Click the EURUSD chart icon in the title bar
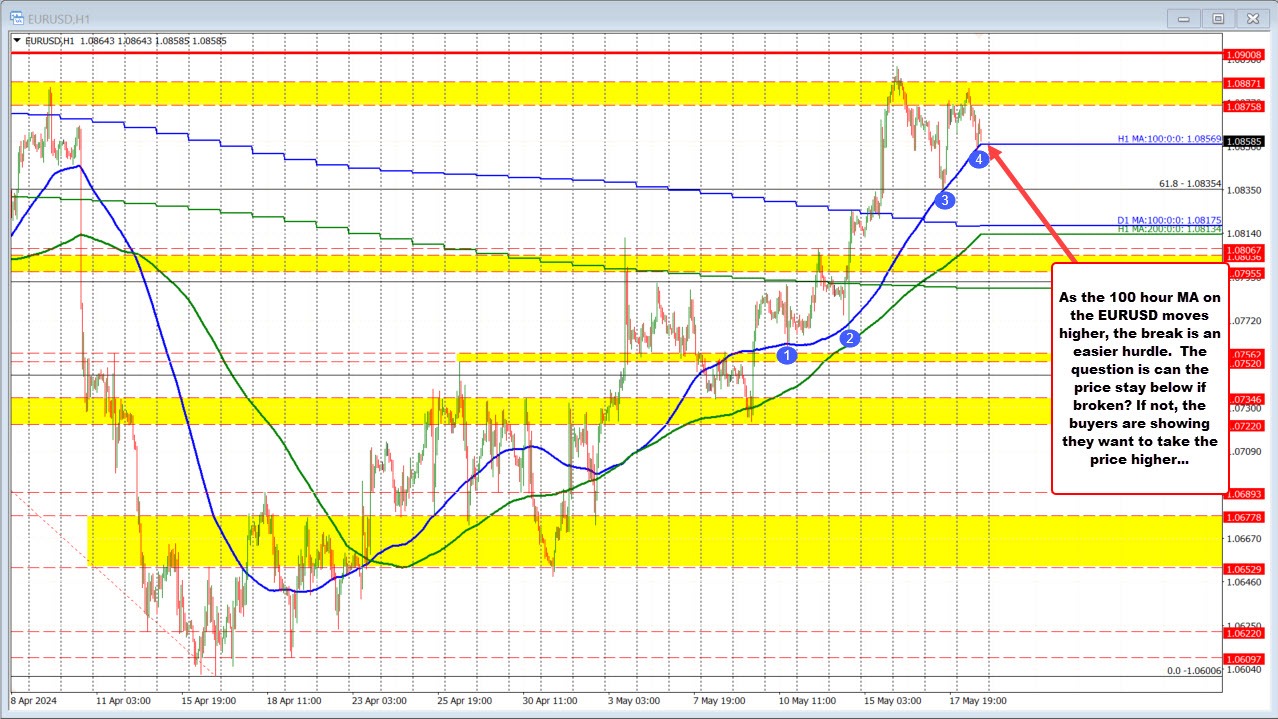 (x=18, y=17)
